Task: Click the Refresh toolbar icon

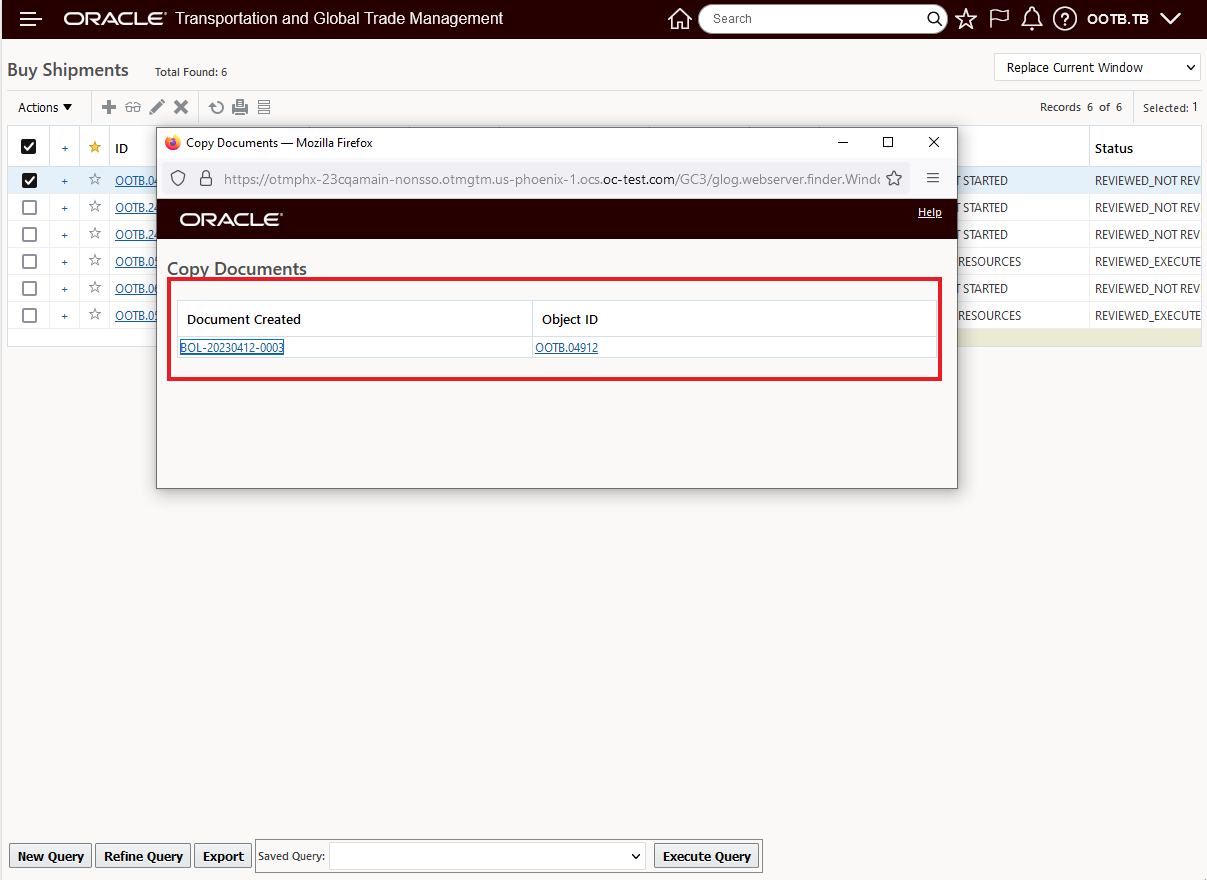Action: pyautogui.click(x=216, y=107)
